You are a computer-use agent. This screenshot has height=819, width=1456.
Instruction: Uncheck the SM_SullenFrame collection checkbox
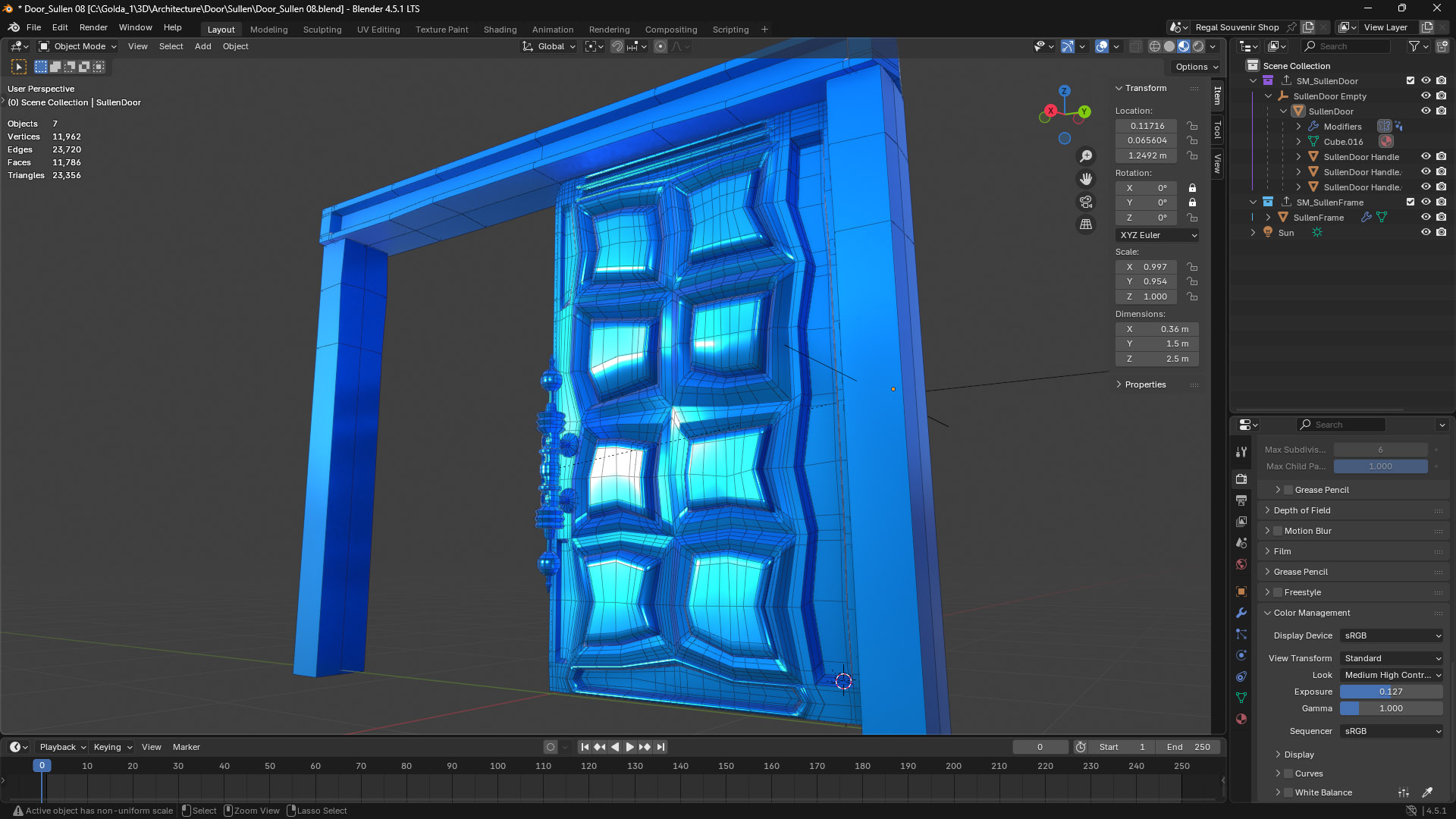click(x=1410, y=202)
